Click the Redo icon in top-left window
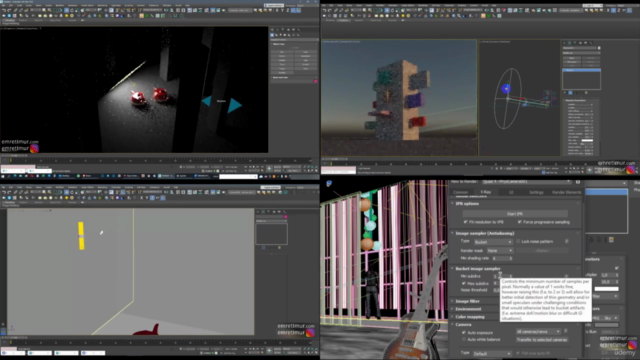The width and height of the screenshot is (640, 360). [x=9, y=10]
